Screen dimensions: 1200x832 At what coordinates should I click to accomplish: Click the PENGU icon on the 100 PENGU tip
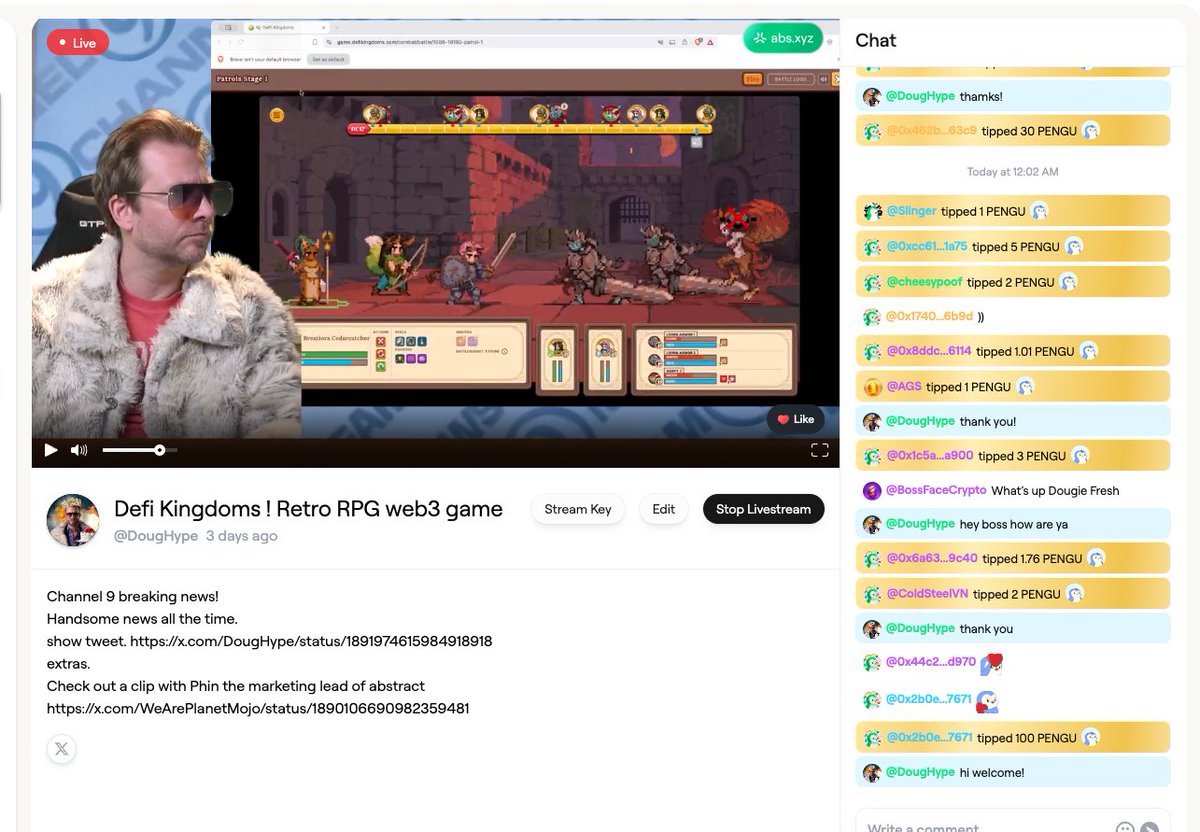[1091, 738]
